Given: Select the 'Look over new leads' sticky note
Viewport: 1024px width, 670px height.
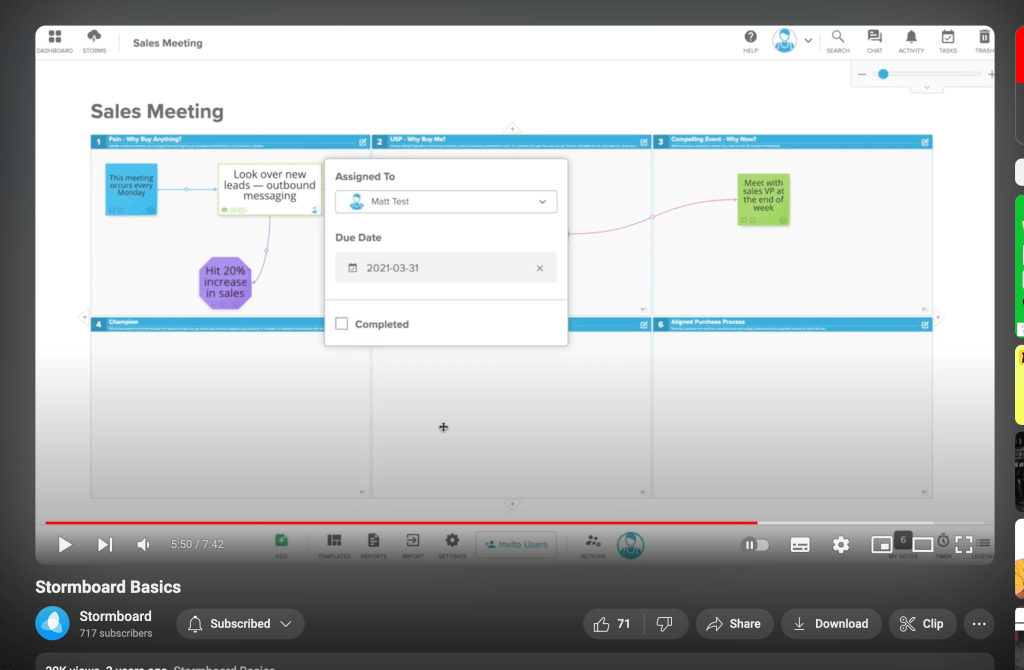Looking at the screenshot, I should [270, 189].
